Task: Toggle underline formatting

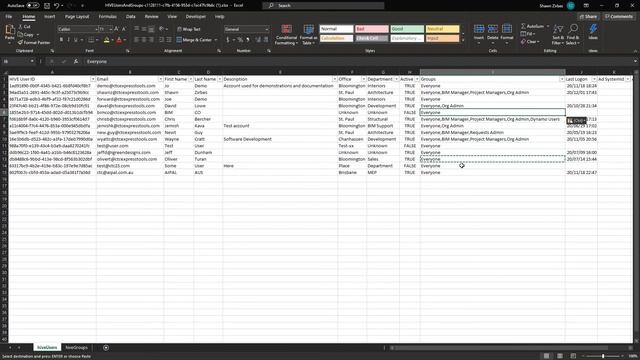Action: point(76,40)
